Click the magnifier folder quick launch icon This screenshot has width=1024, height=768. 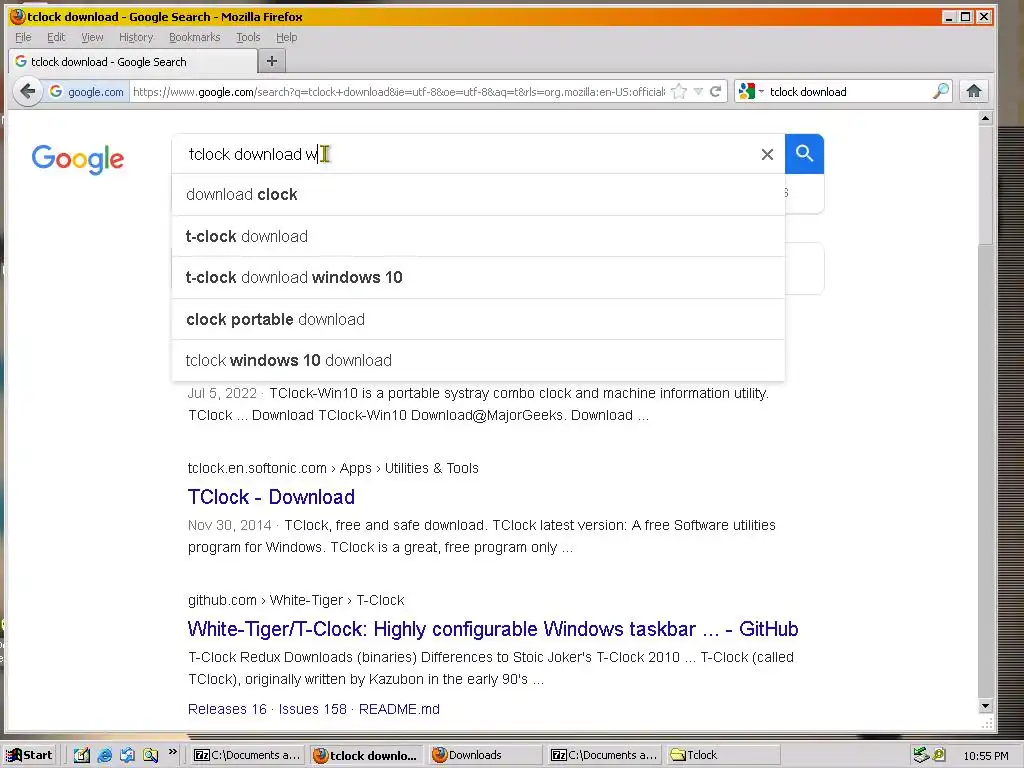[151, 755]
